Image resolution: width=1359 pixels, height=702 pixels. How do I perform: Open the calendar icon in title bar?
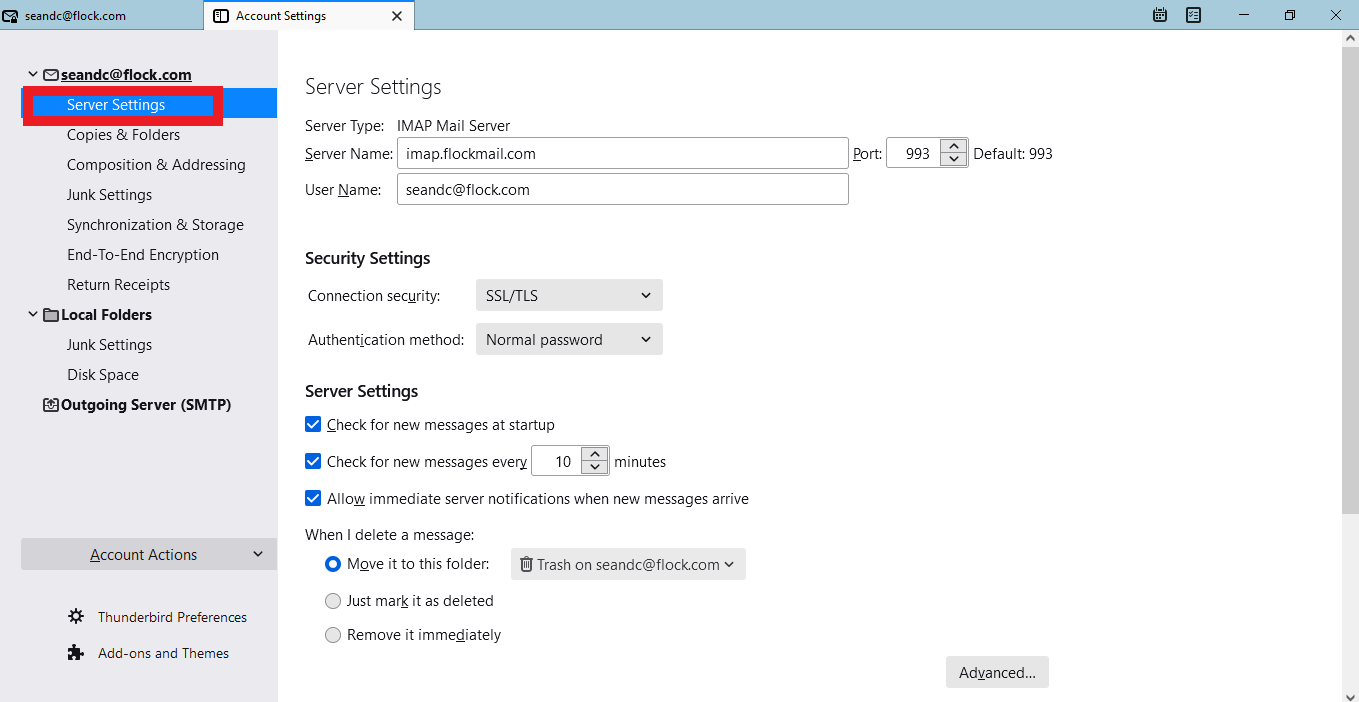pyautogui.click(x=1160, y=15)
